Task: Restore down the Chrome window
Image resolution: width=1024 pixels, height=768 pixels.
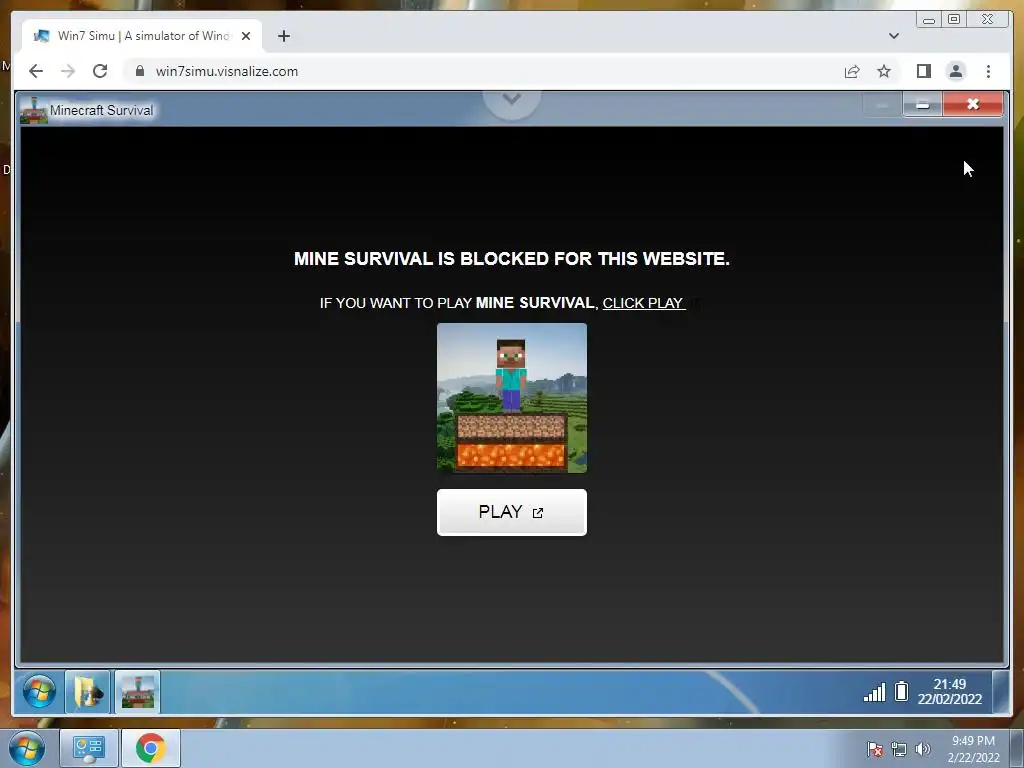Action: (954, 20)
